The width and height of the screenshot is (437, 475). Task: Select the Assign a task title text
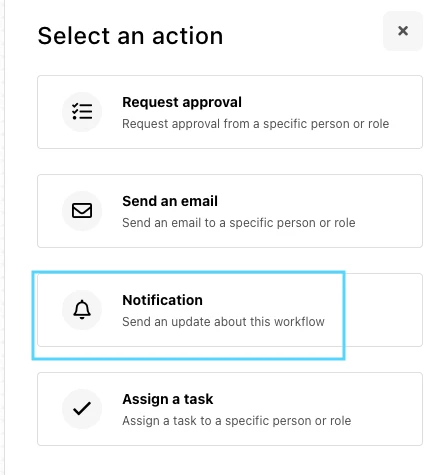coord(168,399)
